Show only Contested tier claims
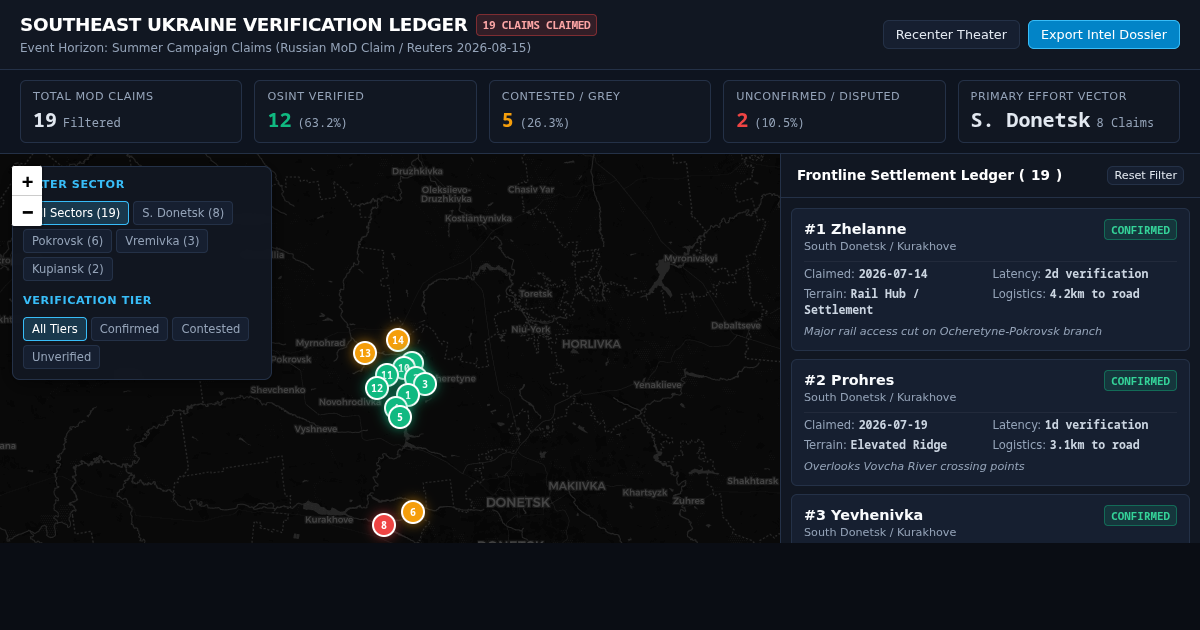The width and height of the screenshot is (1200, 630). (210, 329)
